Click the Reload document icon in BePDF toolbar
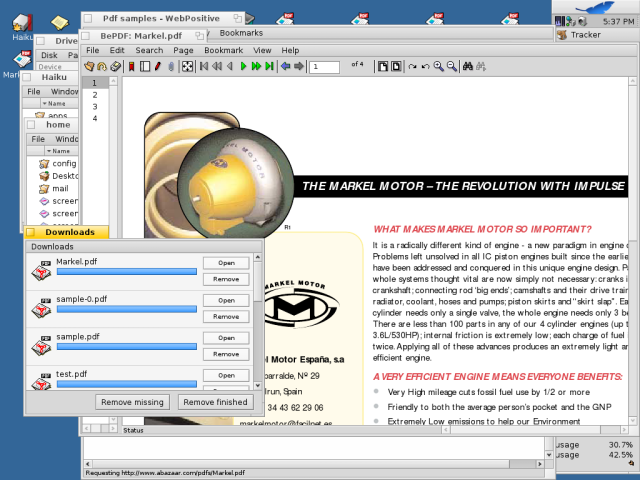 point(102,66)
